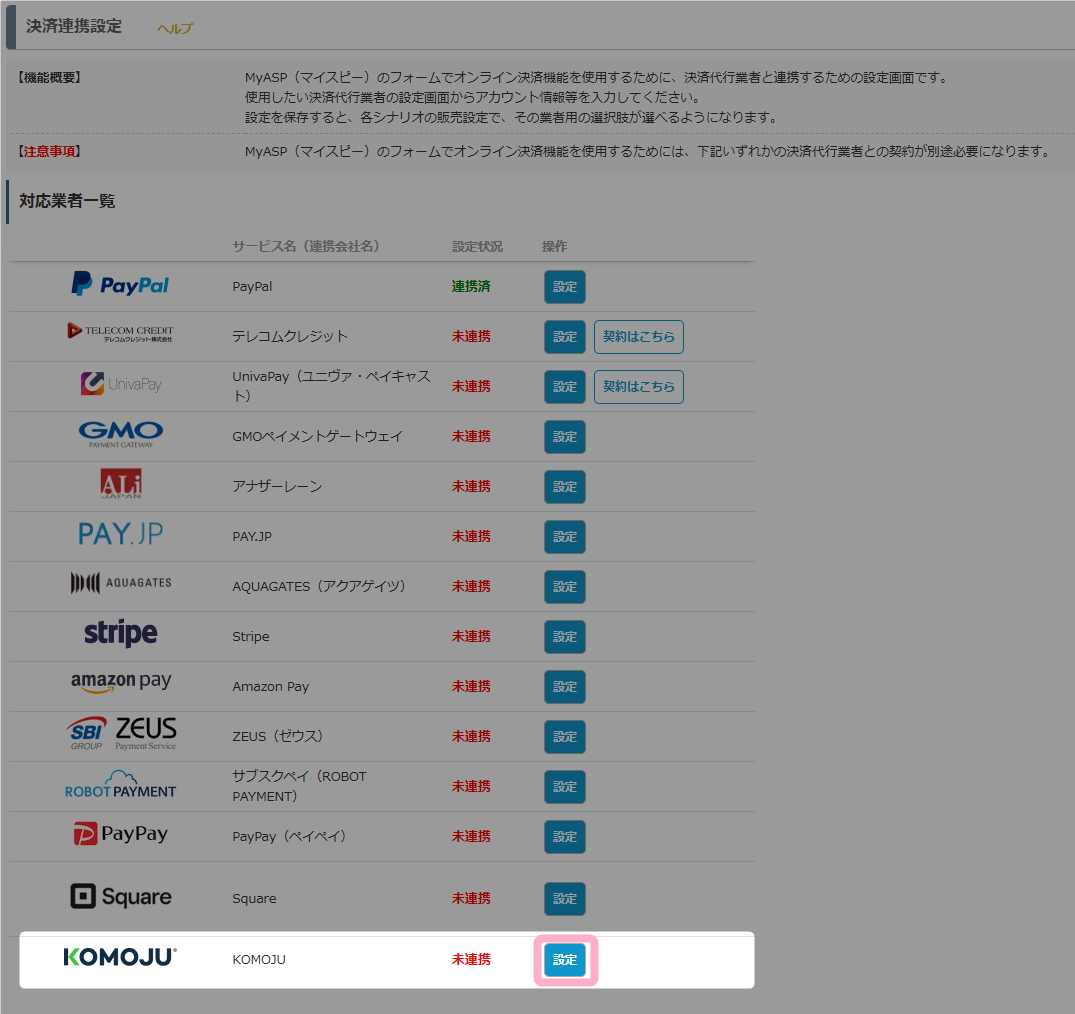Click the UnivaPay logo
The image size is (1075, 1014).
(x=120, y=384)
